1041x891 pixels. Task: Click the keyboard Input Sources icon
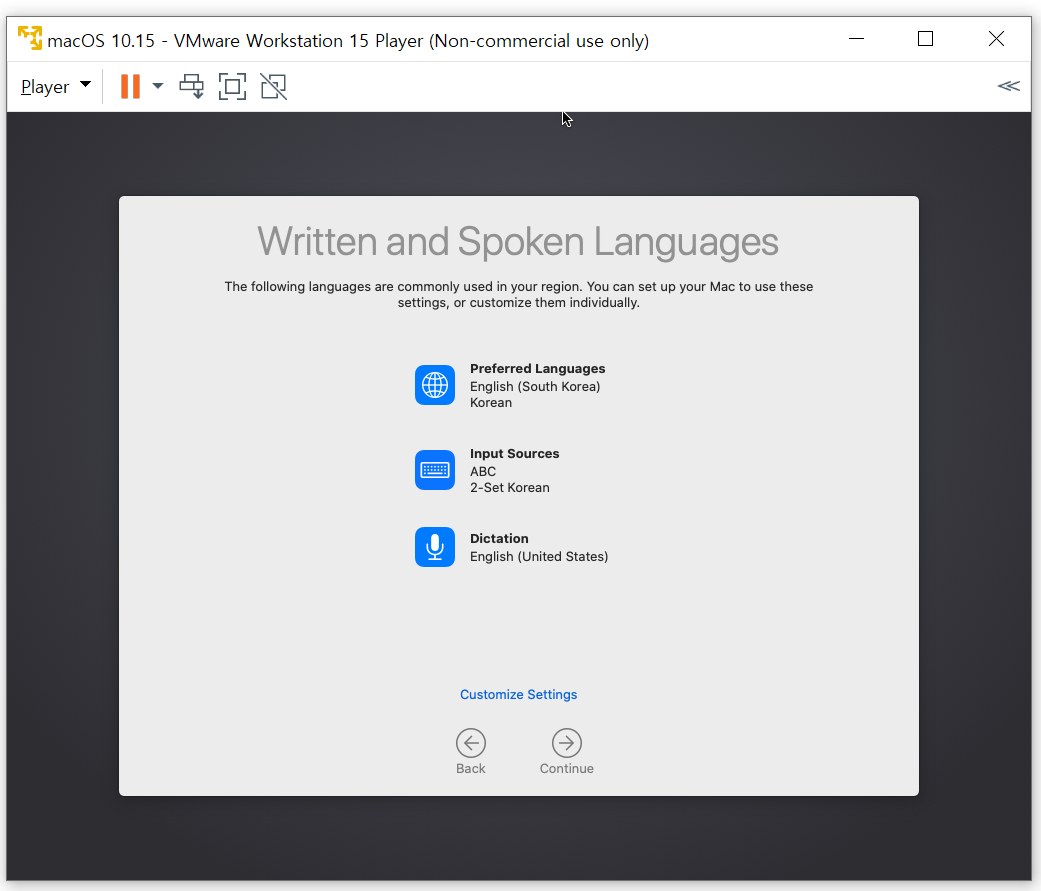pos(435,470)
